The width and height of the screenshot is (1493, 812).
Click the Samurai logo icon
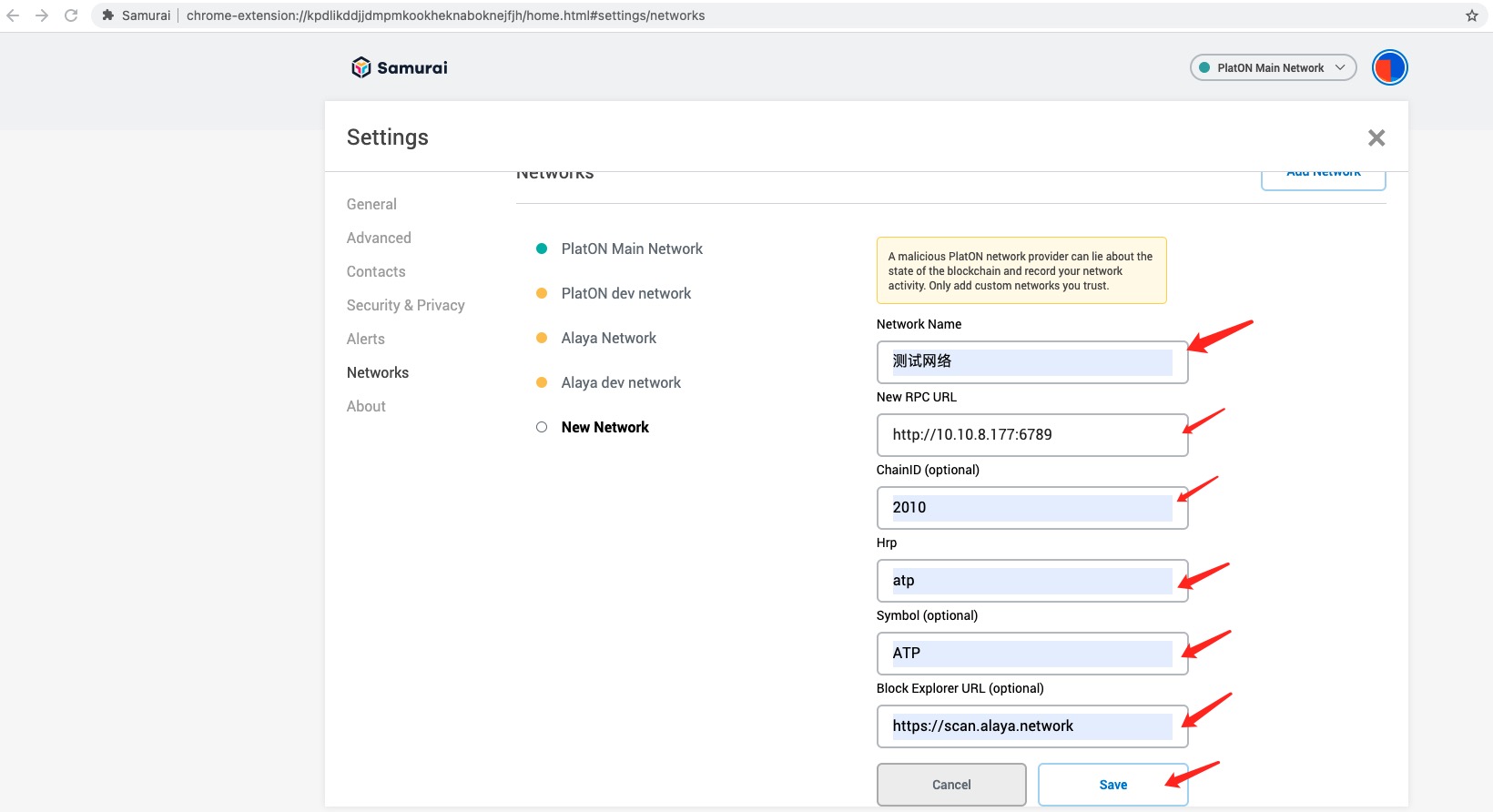pyautogui.click(x=361, y=67)
